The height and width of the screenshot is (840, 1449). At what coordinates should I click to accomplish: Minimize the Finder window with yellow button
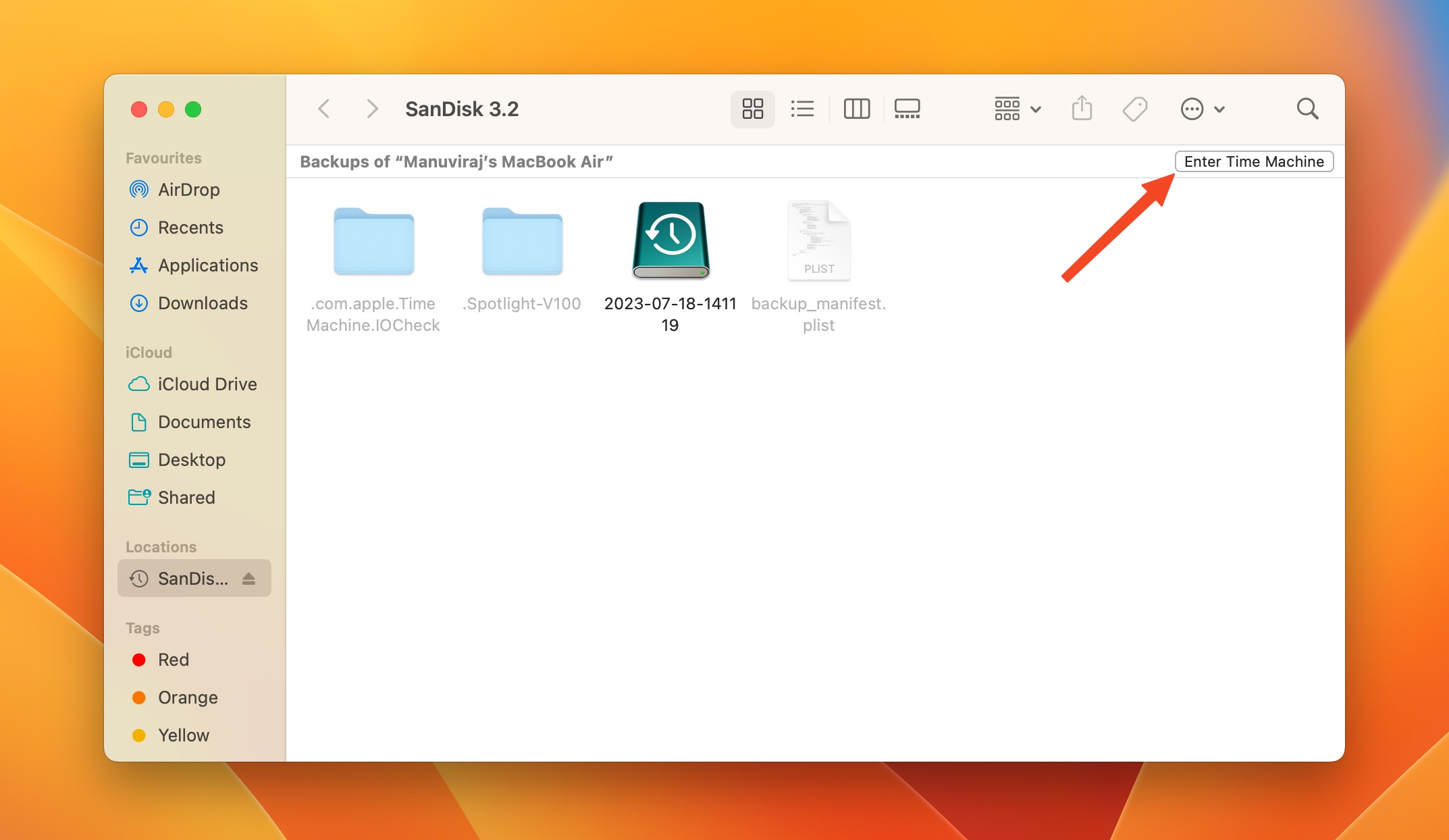pyautogui.click(x=166, y=109)
